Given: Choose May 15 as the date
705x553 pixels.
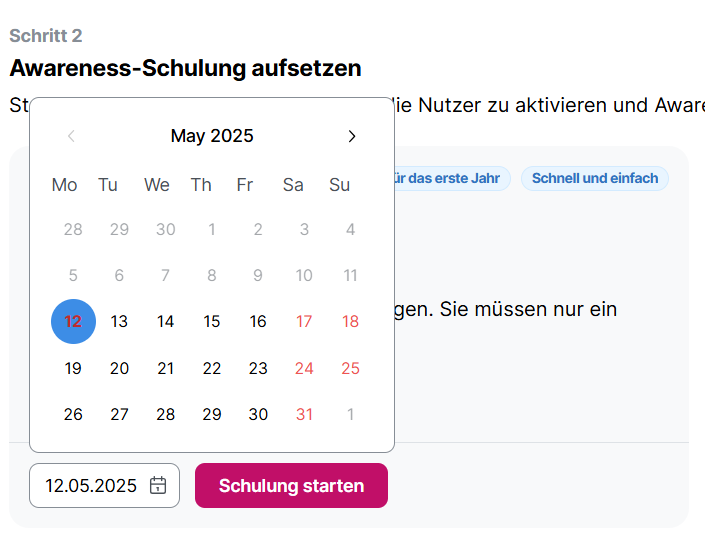Looking at the screenshot, I should pyautogui.click(x=212, y=322).
